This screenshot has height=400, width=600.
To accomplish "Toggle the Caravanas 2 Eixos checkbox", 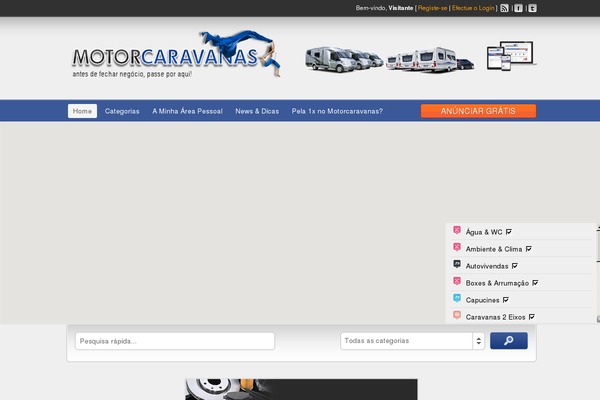I will point(532,317).
